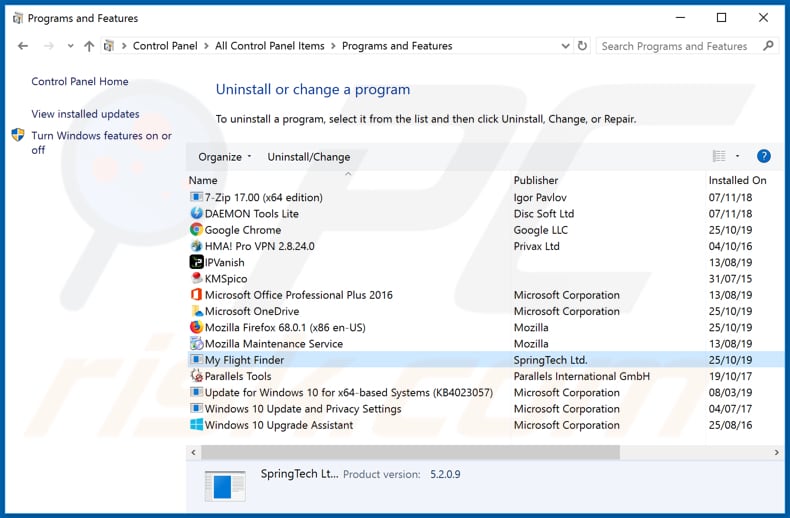Open the view options dropdown arrow

[x=737, y=156]
